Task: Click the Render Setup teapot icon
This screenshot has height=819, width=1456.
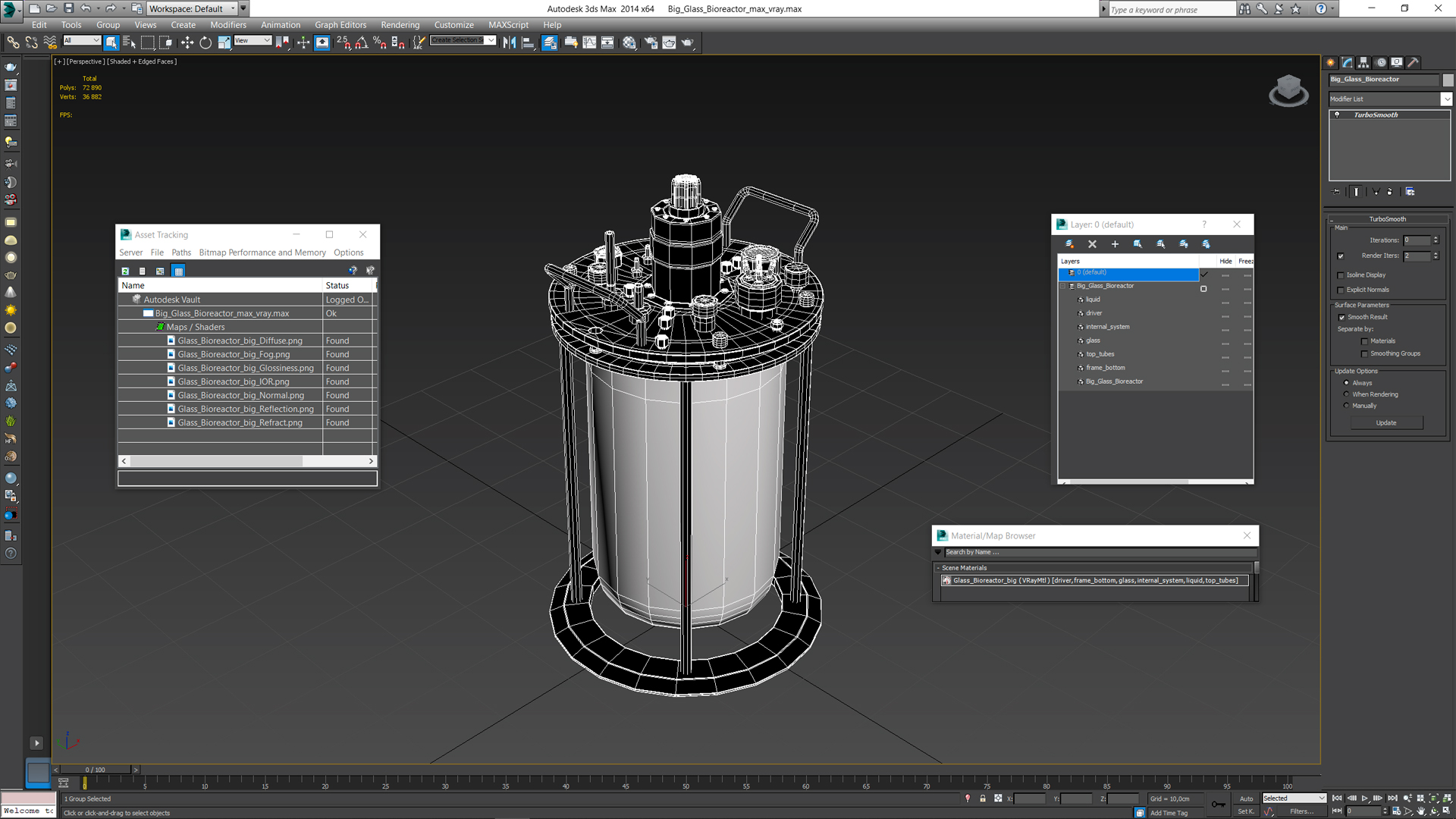Action: coord(651,43)
